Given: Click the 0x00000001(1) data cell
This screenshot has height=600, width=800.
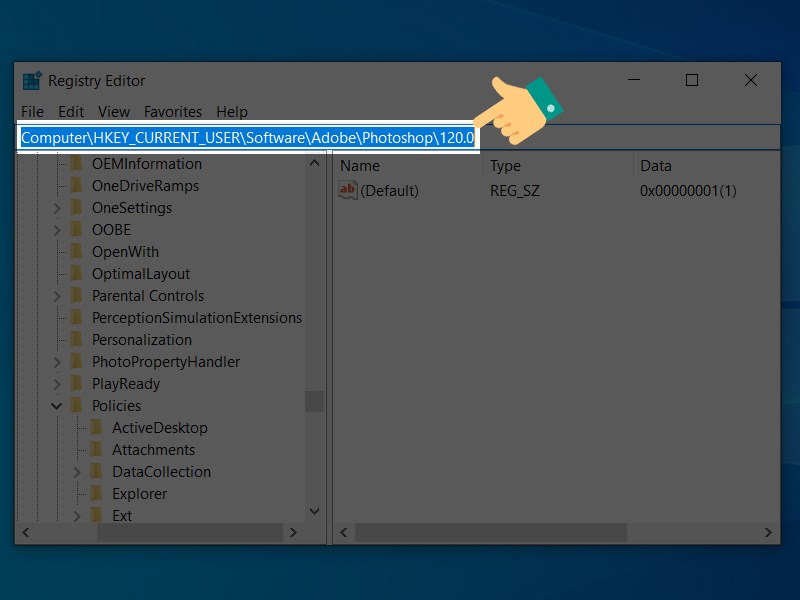Looking at the screenshot, I should pos(688,191).
